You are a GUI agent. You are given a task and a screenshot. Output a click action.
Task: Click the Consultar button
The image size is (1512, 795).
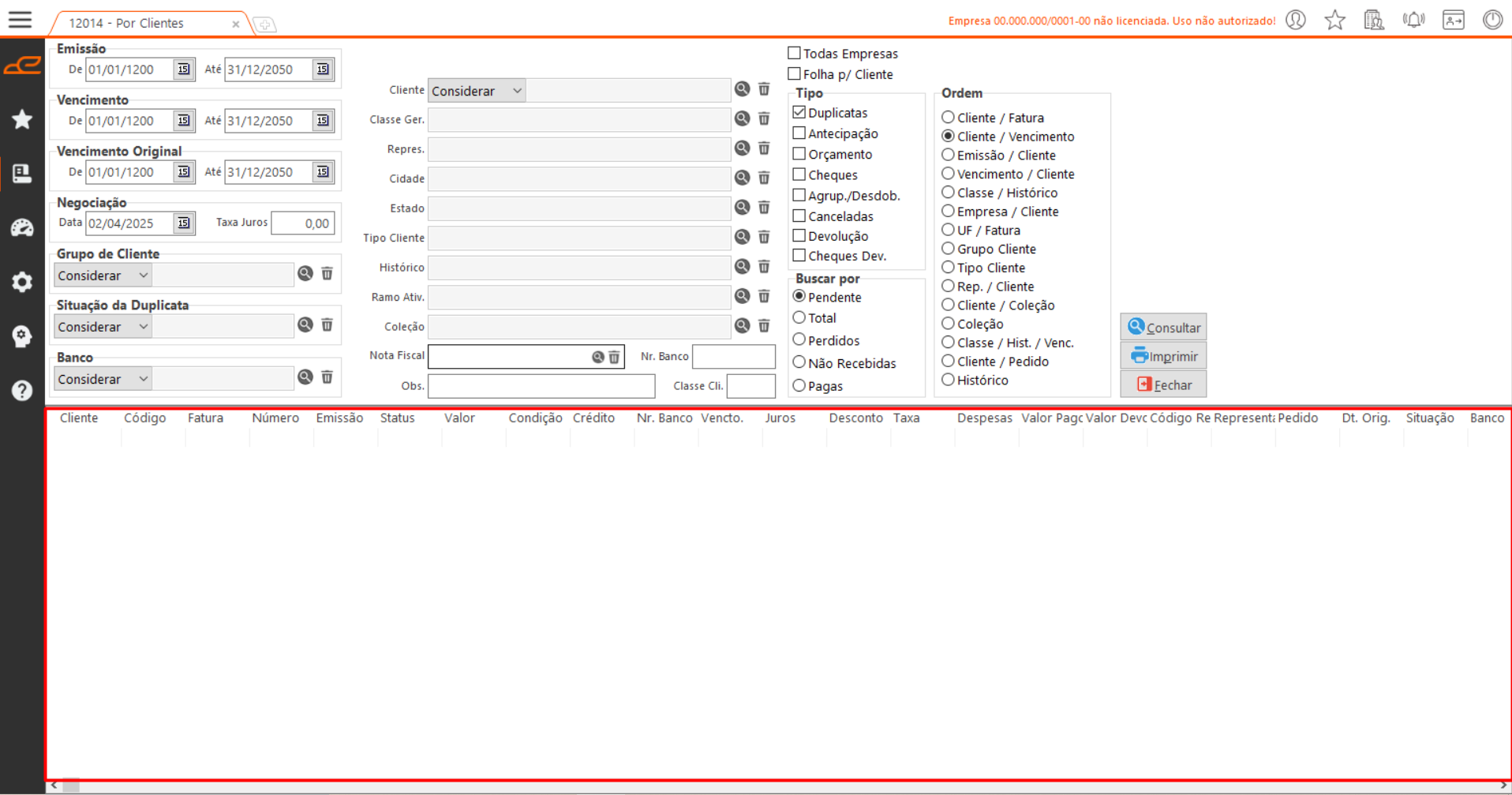click(1163, 328)
